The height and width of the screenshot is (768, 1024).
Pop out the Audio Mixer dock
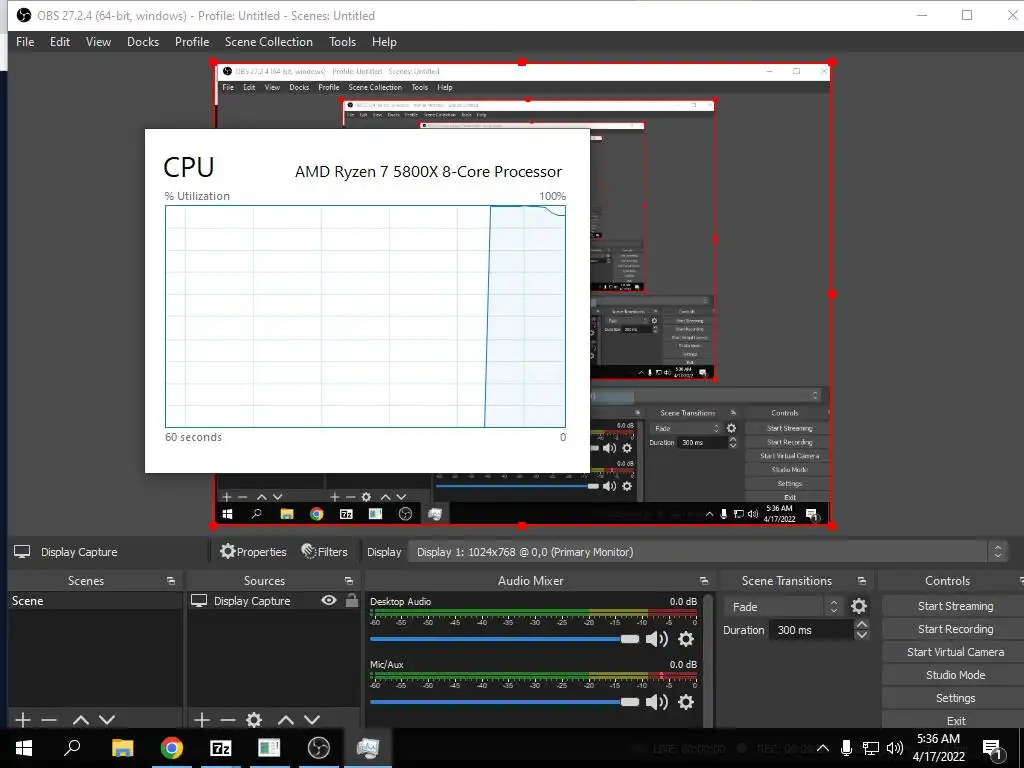coord(703,581)
